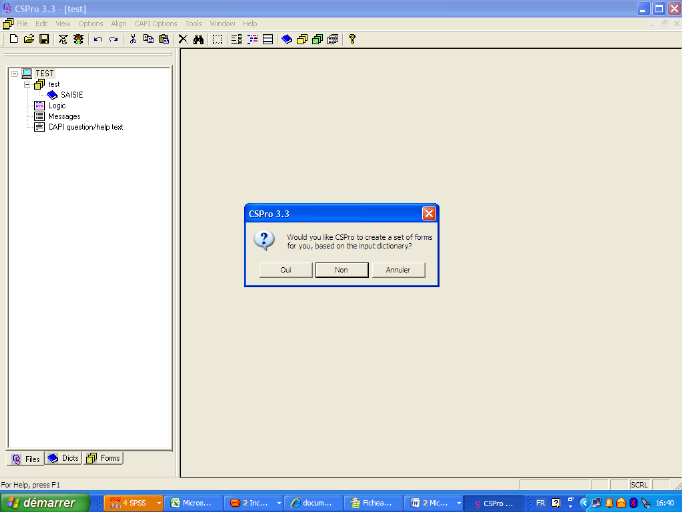Click the grey table/forms toolbar icon
This screenshot has width=682, height=512.
[333, 39]
